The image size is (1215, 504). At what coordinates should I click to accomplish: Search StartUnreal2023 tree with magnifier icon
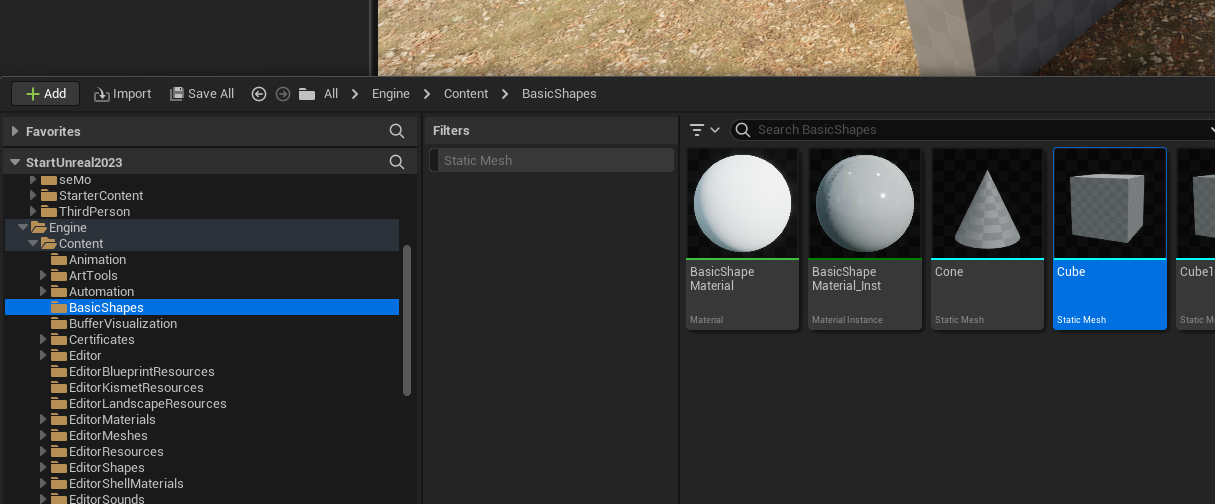397,162
